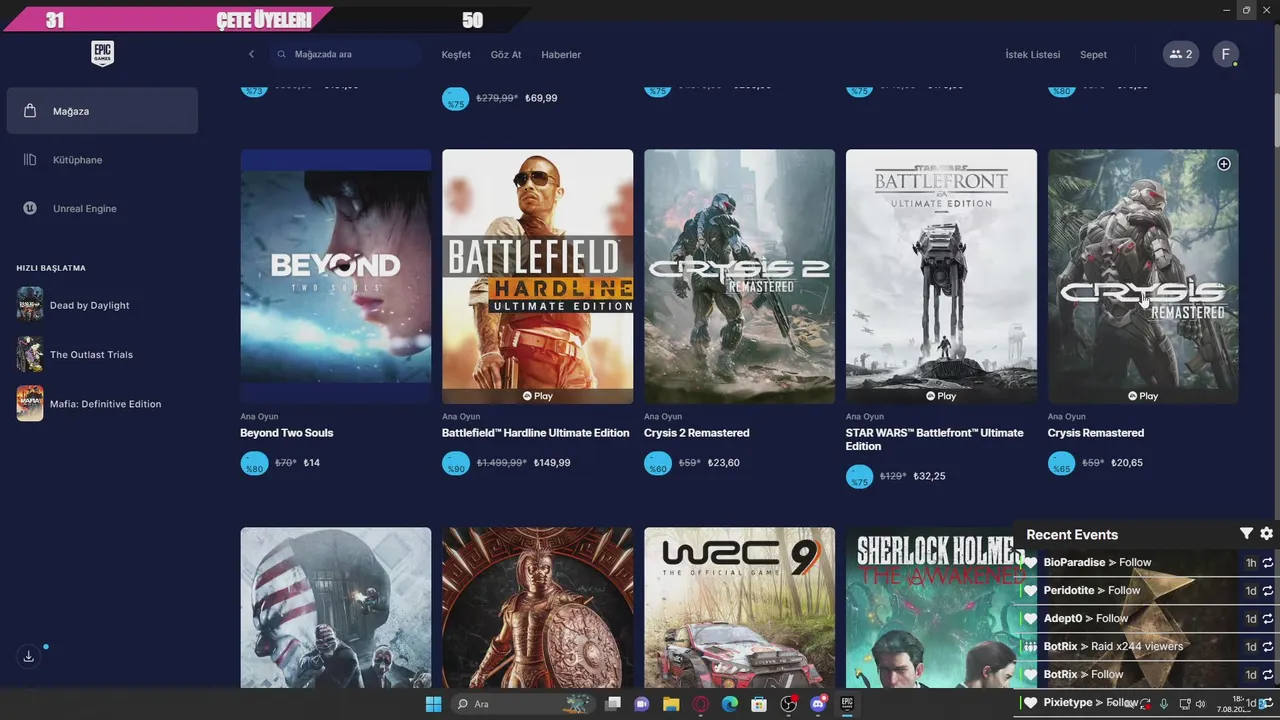Image resolution: width=1280 pixels, height=720 pixels.
Task: Open the Recent Events settings gear
Action: click(x=1267, y=534)
